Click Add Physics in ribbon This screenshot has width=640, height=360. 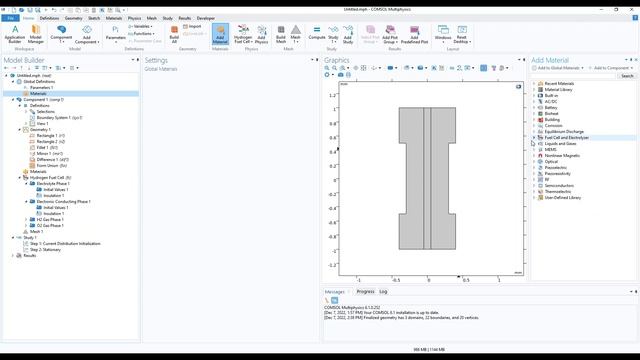pos(262,34)
